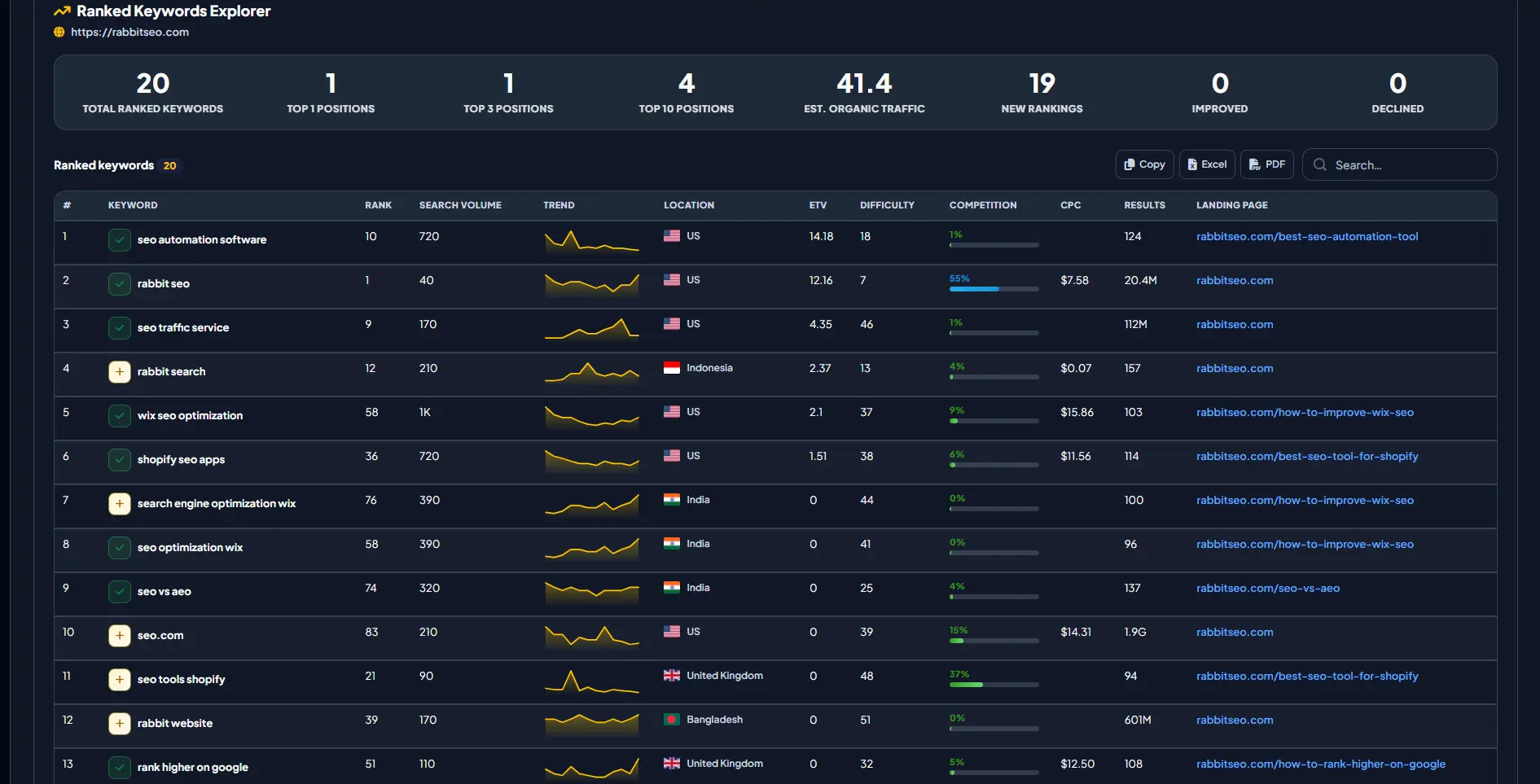1540x784 pixels.
Task: Open rabbitseo.com link in rabbit seo row
Action: [1235, 281]
